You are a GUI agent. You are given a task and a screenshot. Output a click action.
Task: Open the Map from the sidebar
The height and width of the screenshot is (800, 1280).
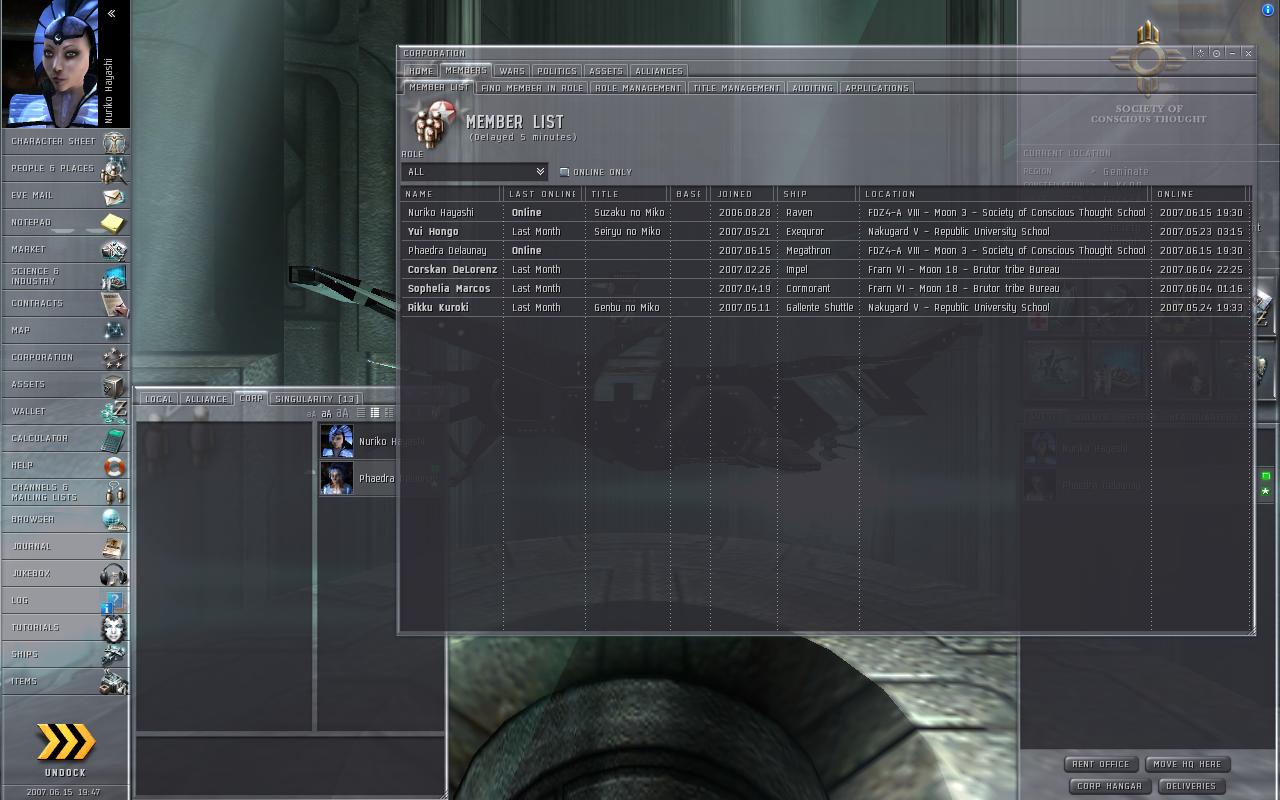coord(65,330)
